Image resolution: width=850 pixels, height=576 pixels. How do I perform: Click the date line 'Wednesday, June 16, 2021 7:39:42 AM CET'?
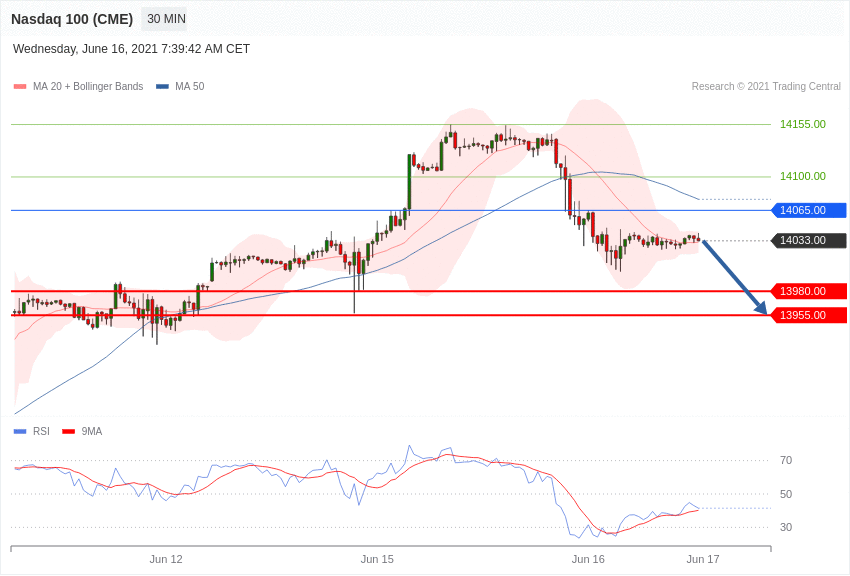pyautogui.click(x=131, y=49)
